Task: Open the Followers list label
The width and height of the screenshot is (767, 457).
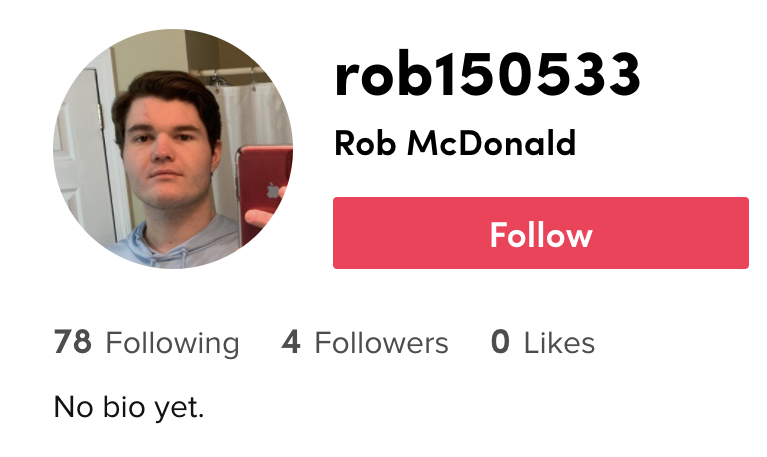Action: pyautogui.click(x=381, y=343)
